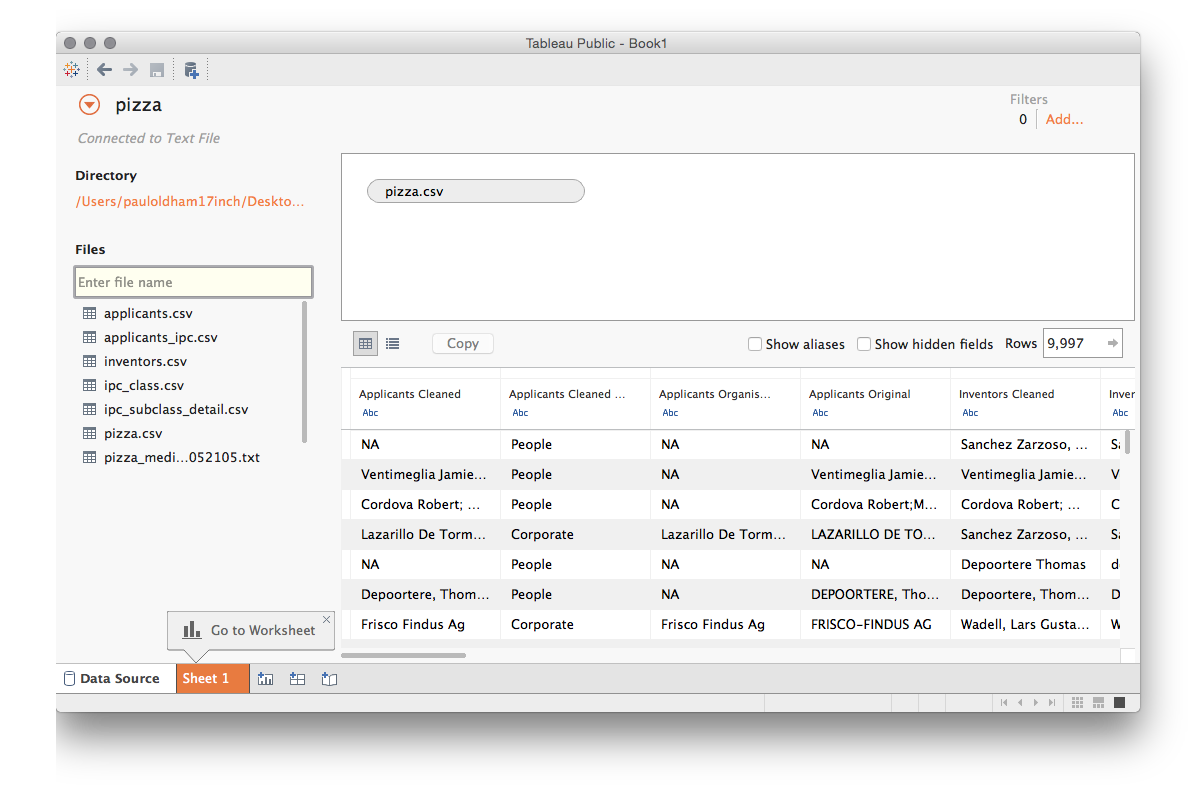Enable the Show hidden fields checkbox

click(864, 344)
